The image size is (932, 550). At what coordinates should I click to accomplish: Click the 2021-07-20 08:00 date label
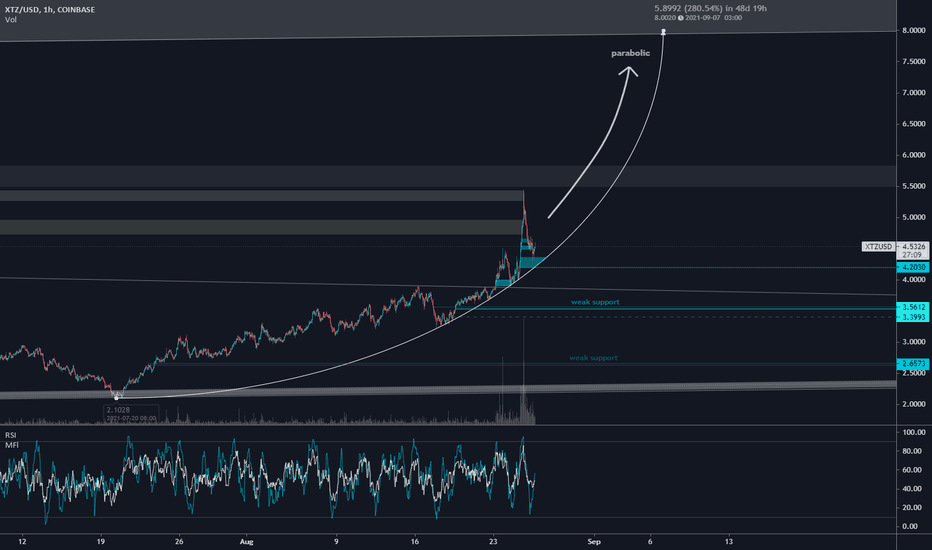pos(131,419)
